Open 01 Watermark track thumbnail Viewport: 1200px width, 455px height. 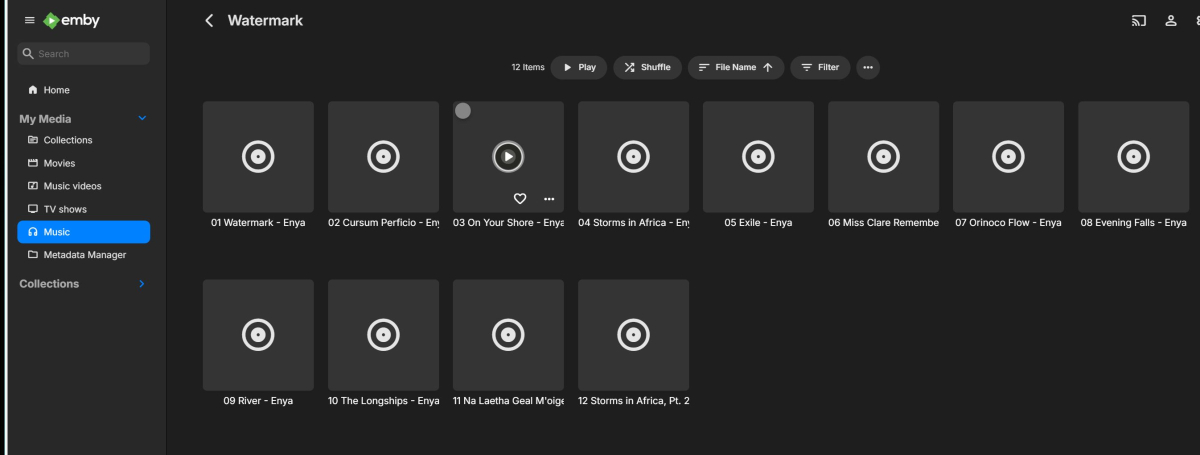(258, 156)
